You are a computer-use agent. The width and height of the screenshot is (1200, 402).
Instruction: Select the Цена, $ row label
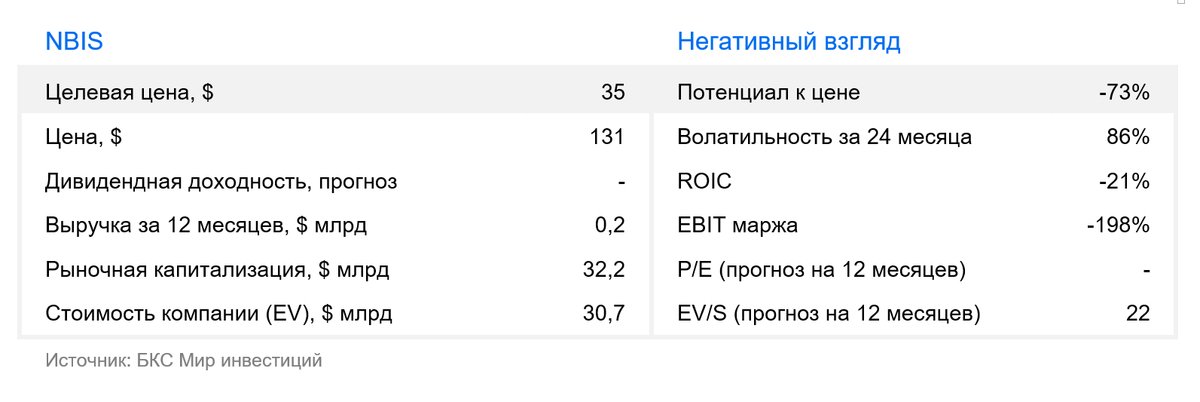84,137
